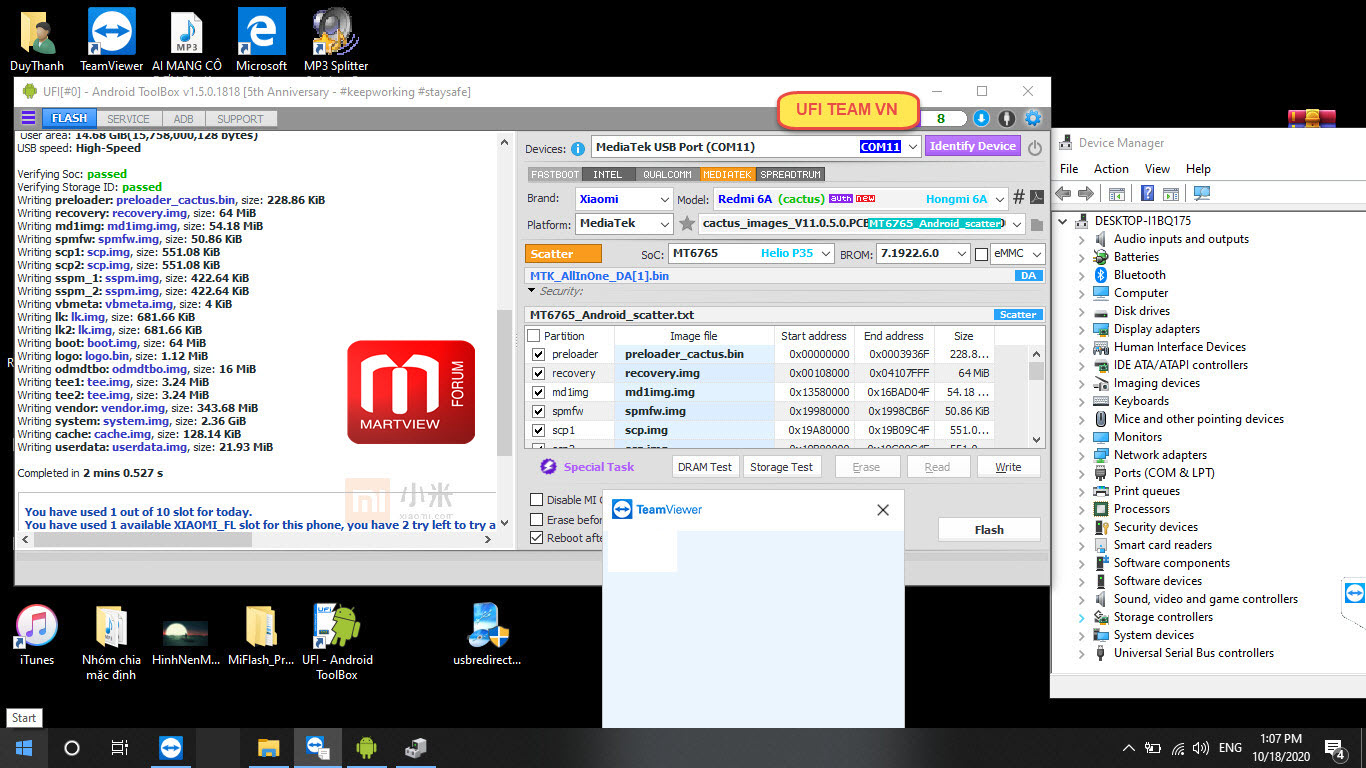The height and width of the screenshot is (768, 1366).
Task: Click Cortana search circle on taskbar
Action: point(72,747)
